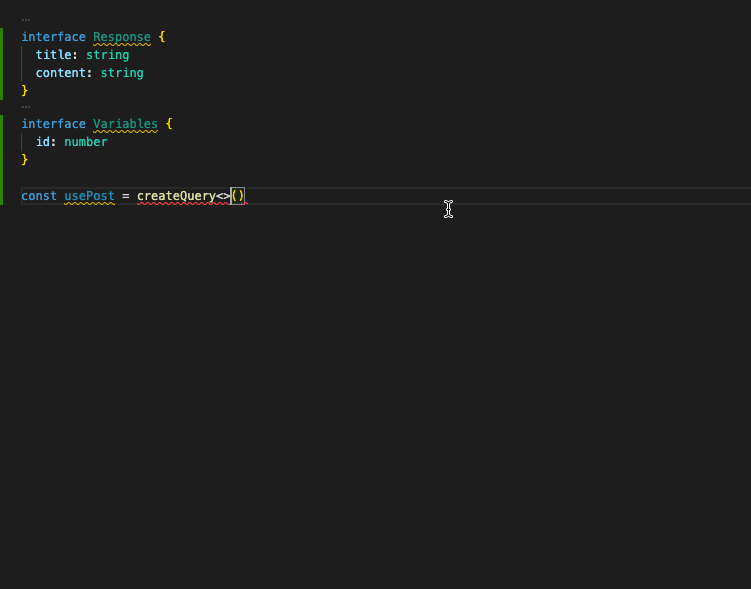Expand collapsed ellipsis above Variables interface
Viewport: 751px width, 589px height.
tap(26, 107)
